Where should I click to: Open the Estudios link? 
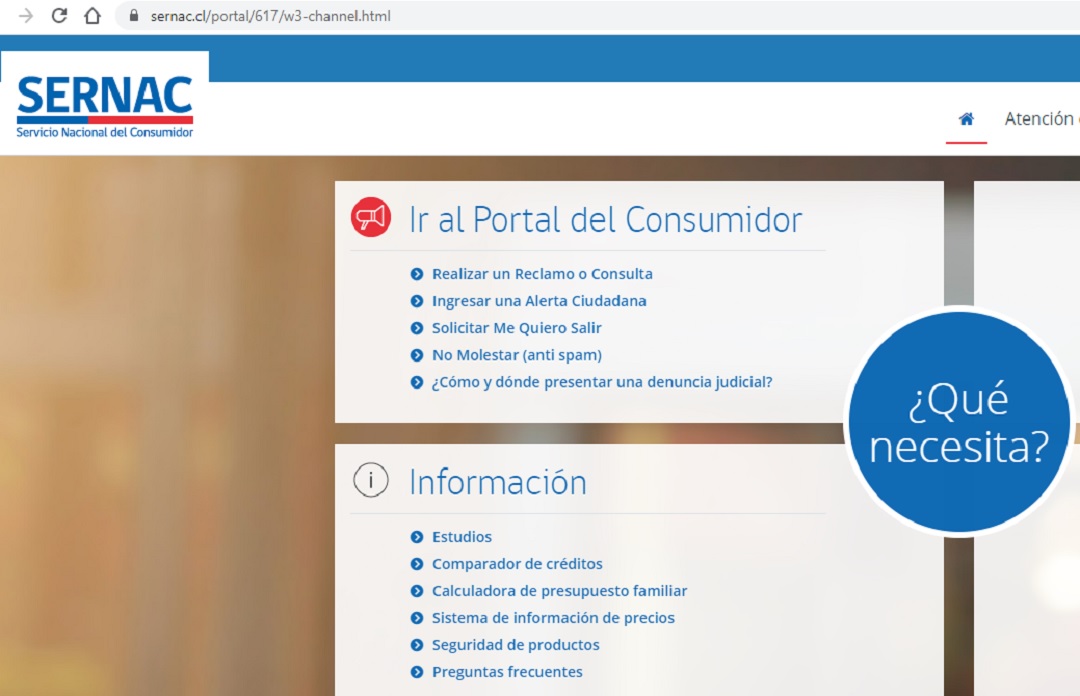461,537
